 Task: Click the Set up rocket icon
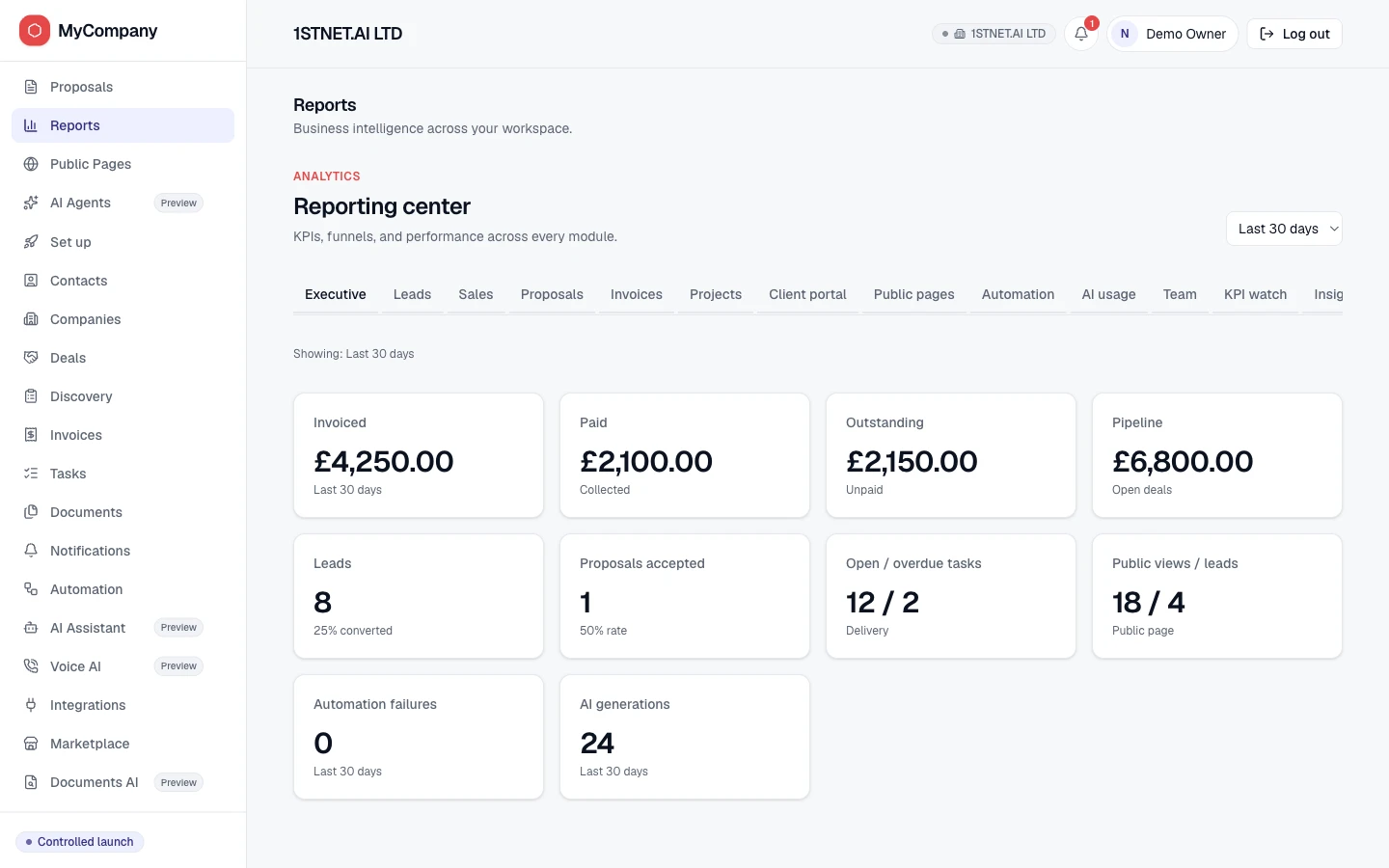tap(31, 242)
